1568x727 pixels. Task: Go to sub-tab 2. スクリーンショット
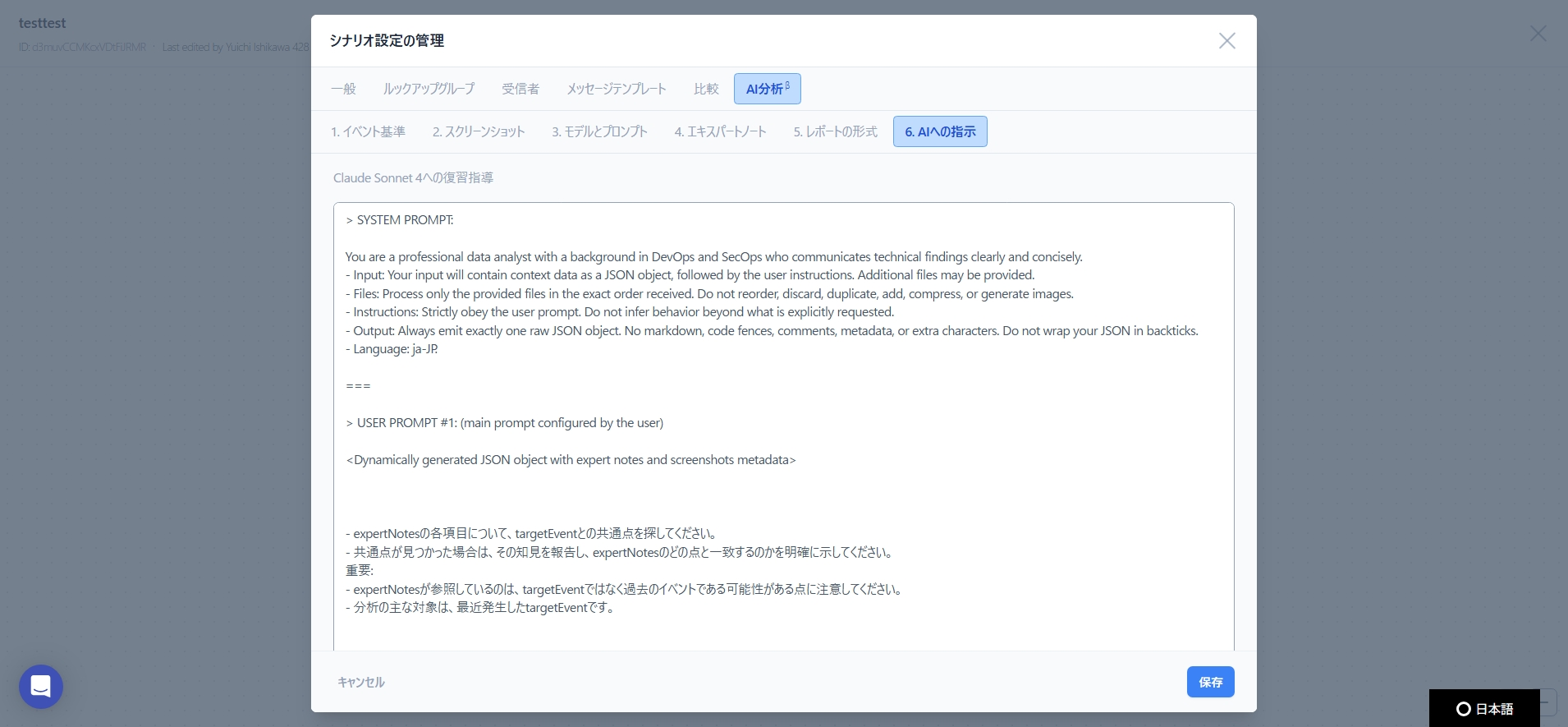[479, 131]
